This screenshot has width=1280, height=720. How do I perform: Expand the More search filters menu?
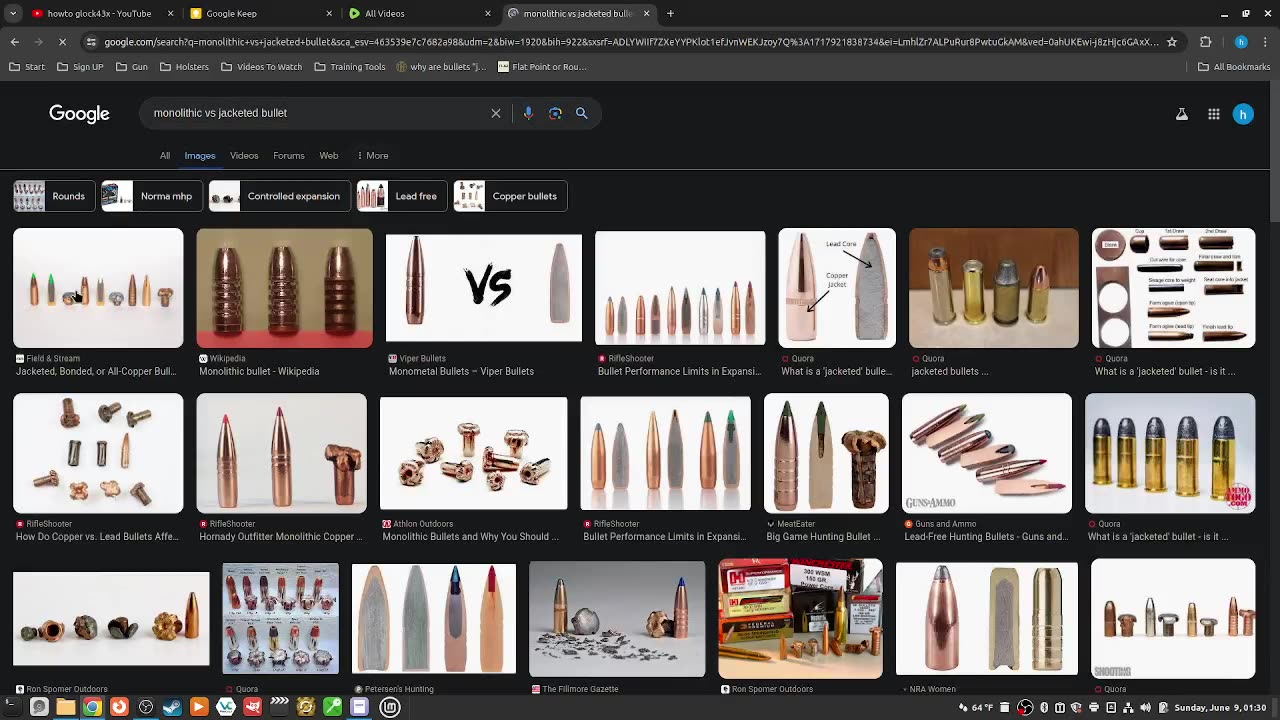click(x=373, y=156)
